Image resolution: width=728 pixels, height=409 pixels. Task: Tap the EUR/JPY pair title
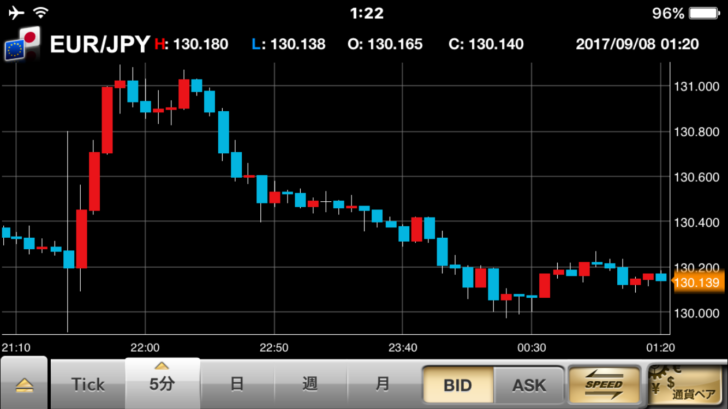[100, 44]
